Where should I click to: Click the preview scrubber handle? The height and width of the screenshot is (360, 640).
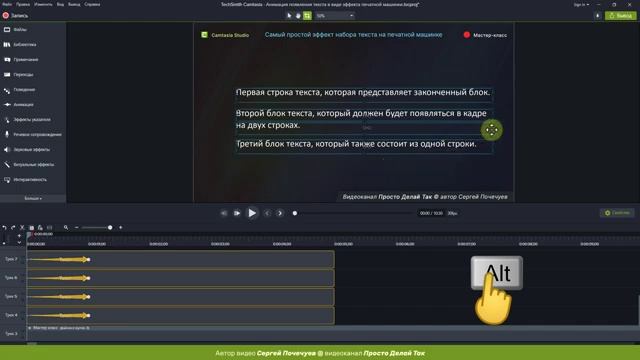(x=295, y=213)
